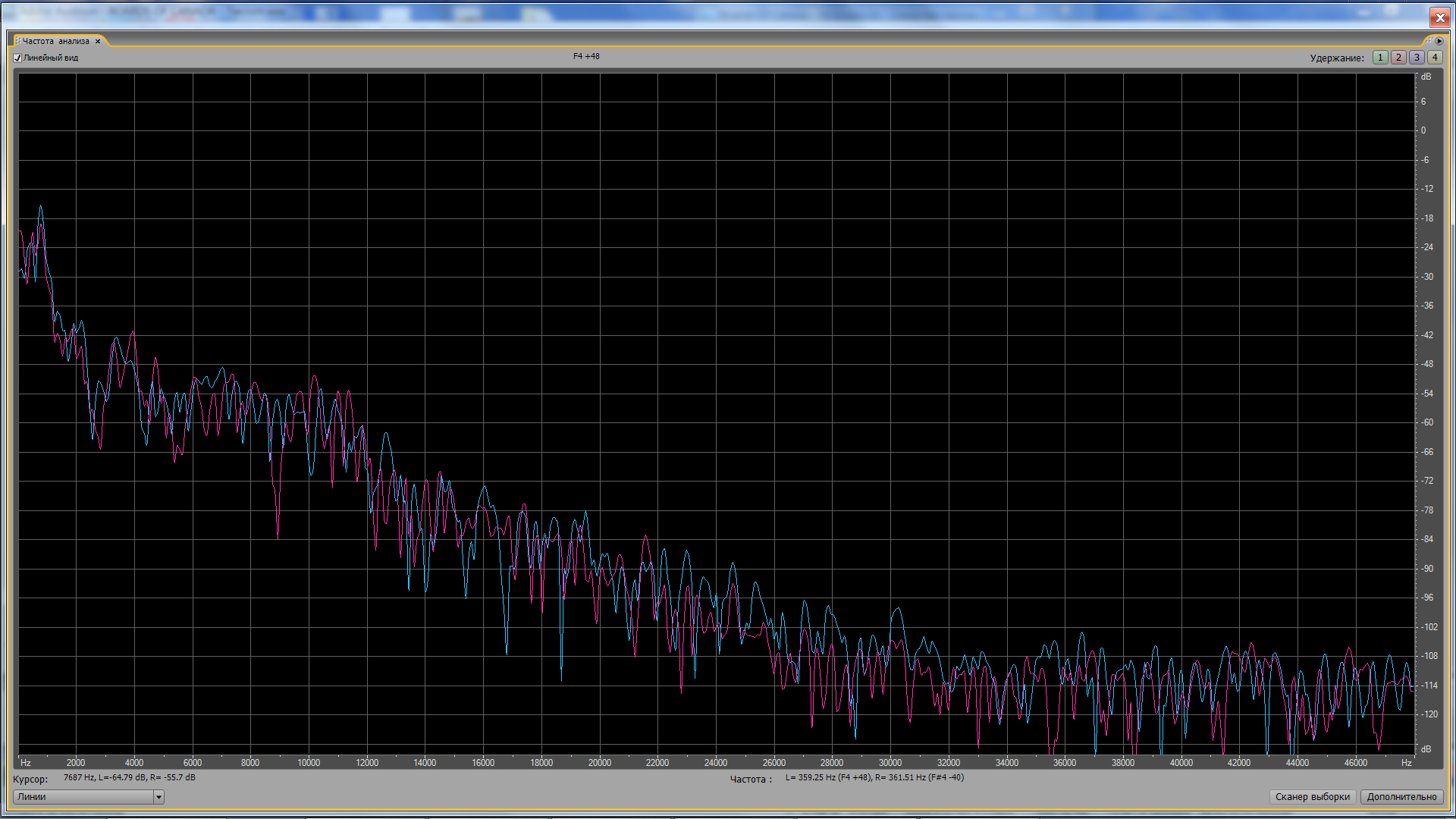
Task: Click the F4 +48 note readout
Action: point(586,56)
